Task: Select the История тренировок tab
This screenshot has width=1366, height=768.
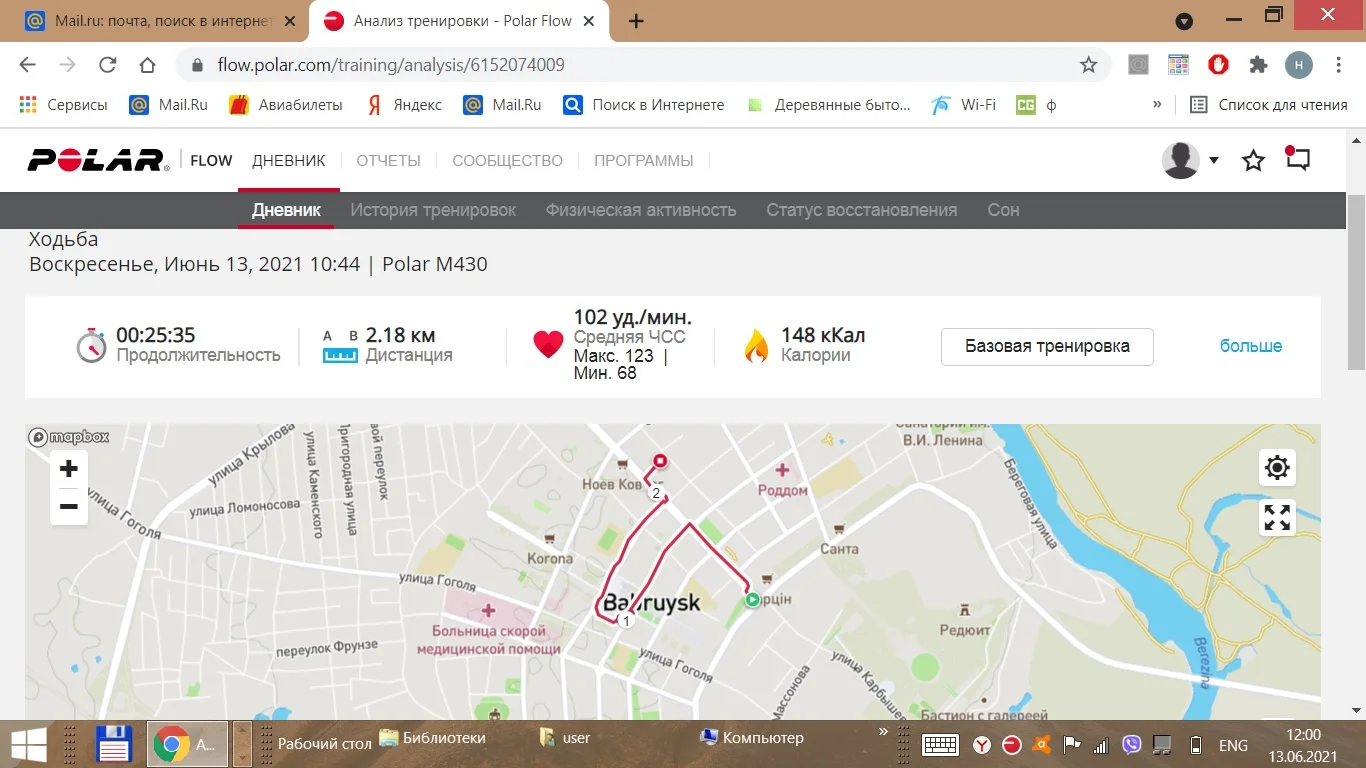Action: click(x=433, y=210)
